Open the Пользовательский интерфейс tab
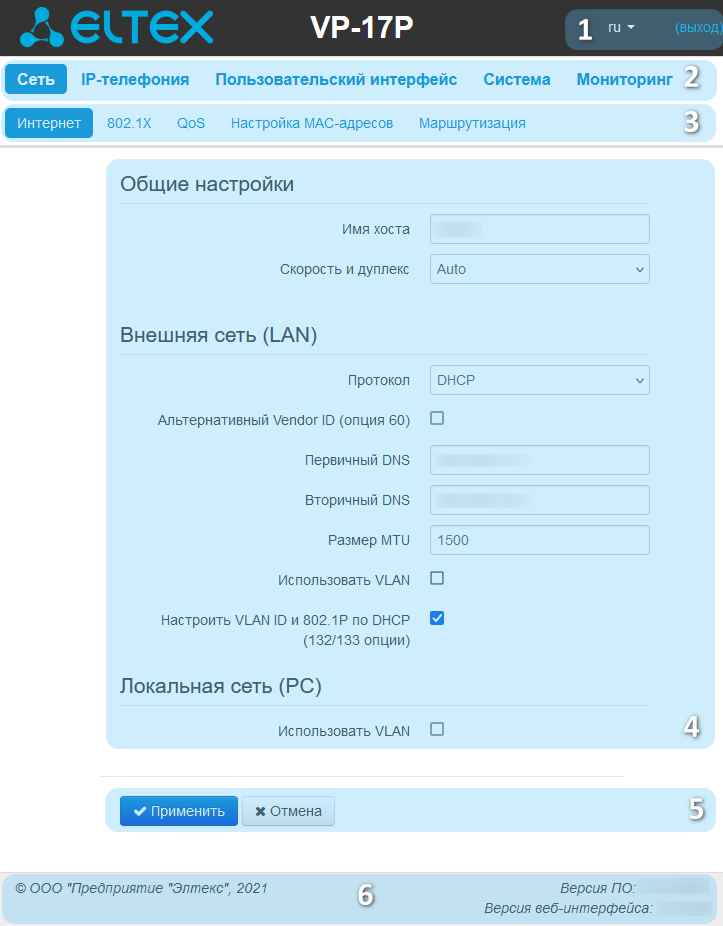 click(x=336, y=79)
